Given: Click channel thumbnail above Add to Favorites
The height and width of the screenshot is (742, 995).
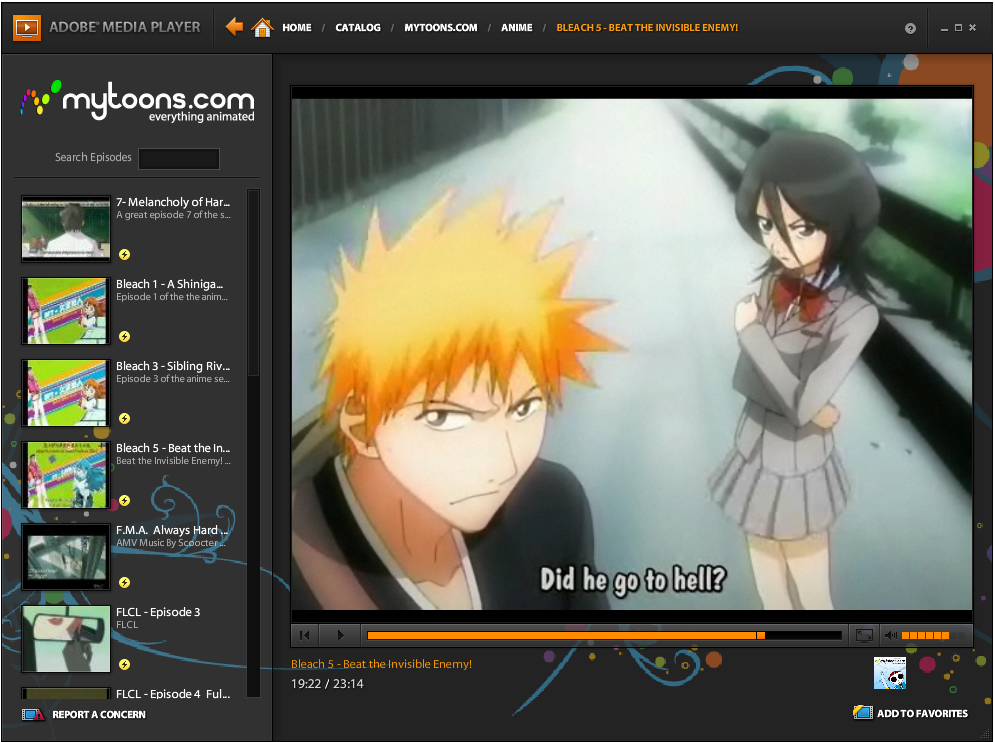Looking at the screenshot, I should pyautogui.click(x=890, y=673).
